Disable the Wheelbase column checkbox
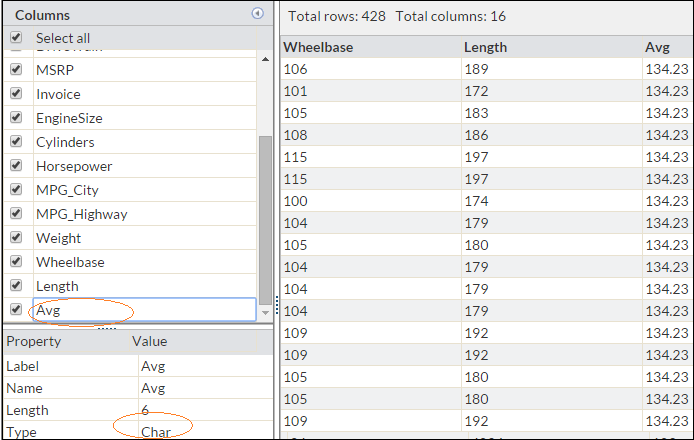The height and width of the screenshot is (440, 694). point(16,262)
